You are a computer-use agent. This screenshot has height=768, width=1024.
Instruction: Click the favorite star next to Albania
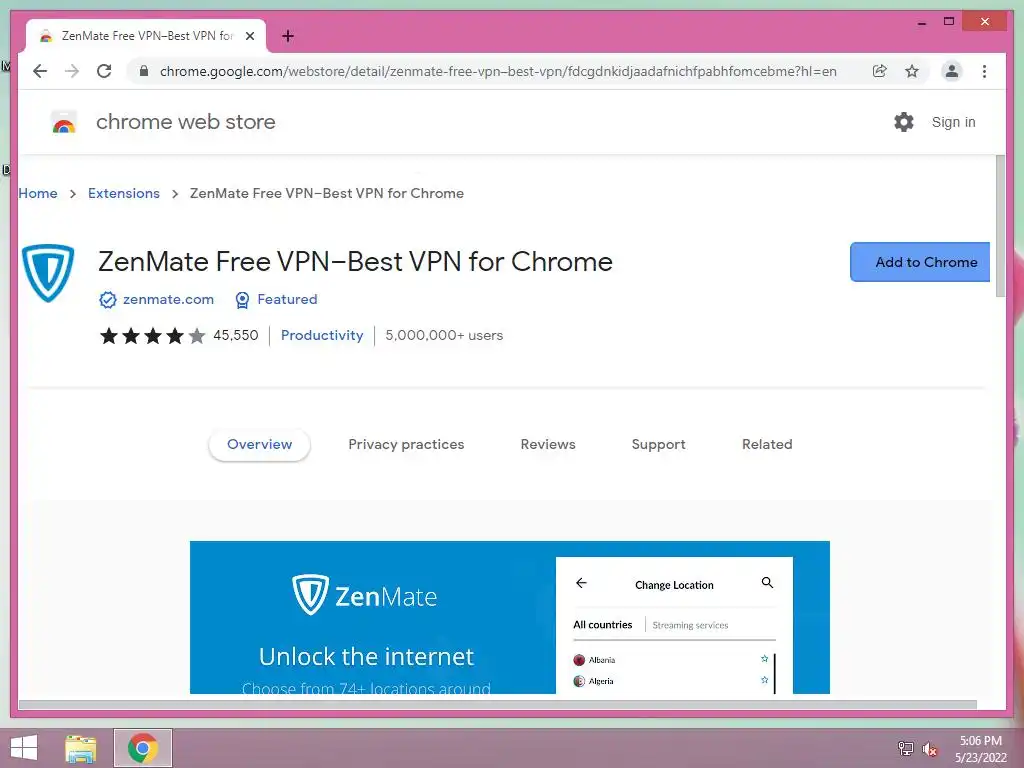click(764, 659)
